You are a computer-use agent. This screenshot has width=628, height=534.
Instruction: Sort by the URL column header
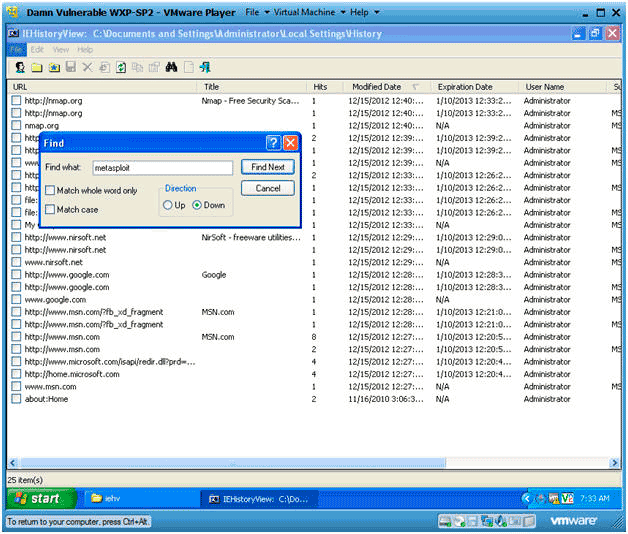tap(102, 87)
